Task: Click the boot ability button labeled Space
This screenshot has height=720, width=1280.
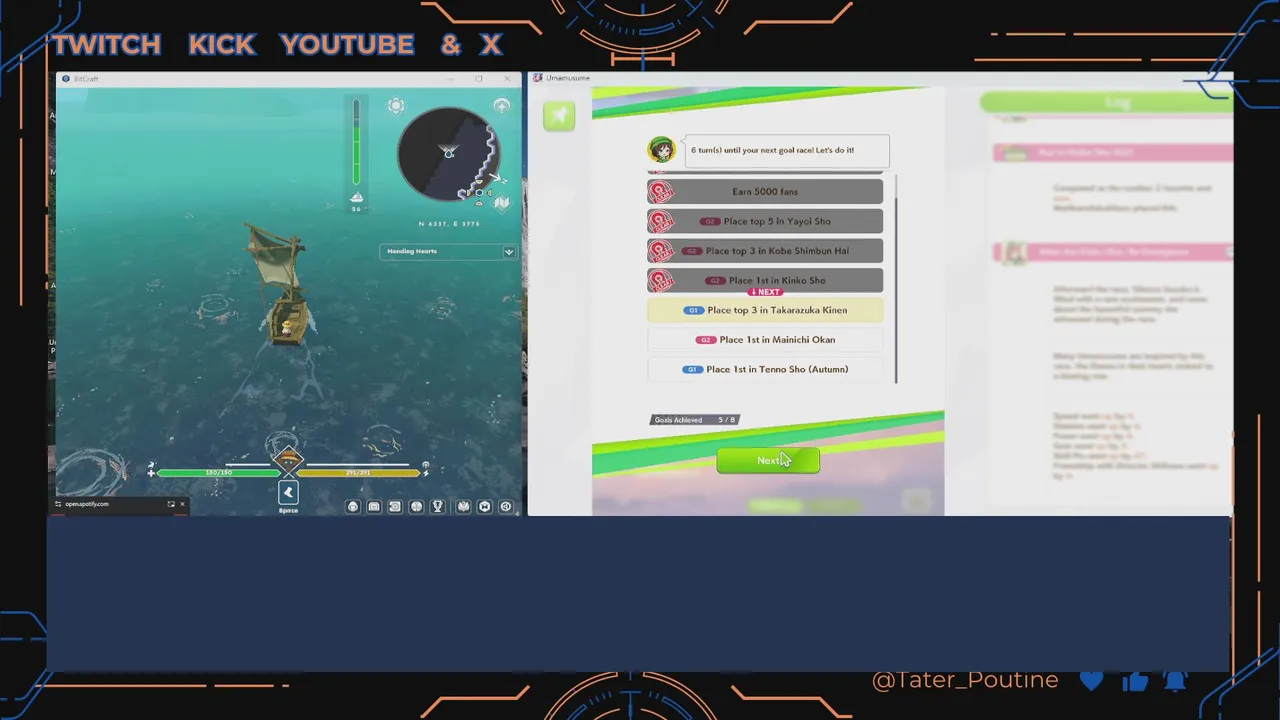Action: pyautogui.click(x=288, y=492)
